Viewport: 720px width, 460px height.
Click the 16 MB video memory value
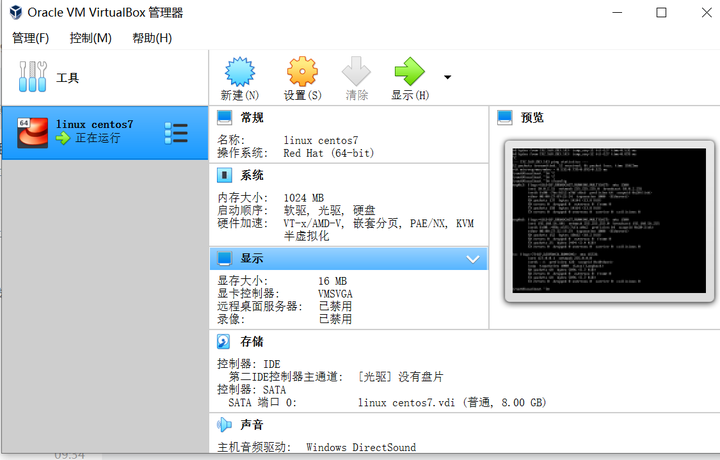point(332,281)
